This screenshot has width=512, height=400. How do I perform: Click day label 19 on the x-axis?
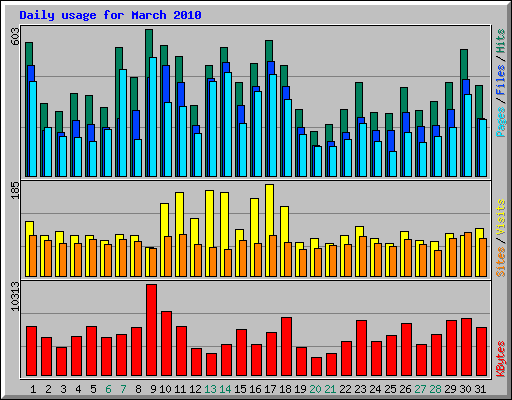300,389
